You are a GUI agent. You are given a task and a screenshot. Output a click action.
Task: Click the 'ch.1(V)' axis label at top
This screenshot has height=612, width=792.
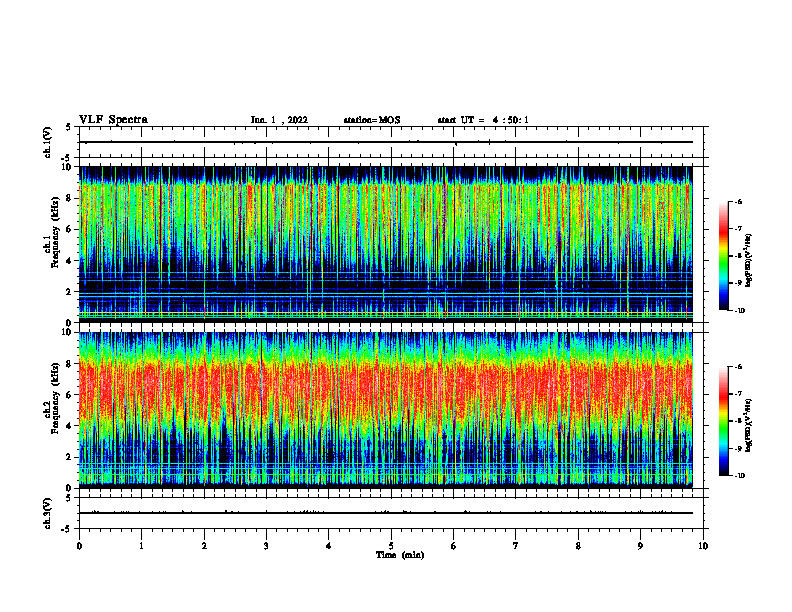click(x=48, y=142)
